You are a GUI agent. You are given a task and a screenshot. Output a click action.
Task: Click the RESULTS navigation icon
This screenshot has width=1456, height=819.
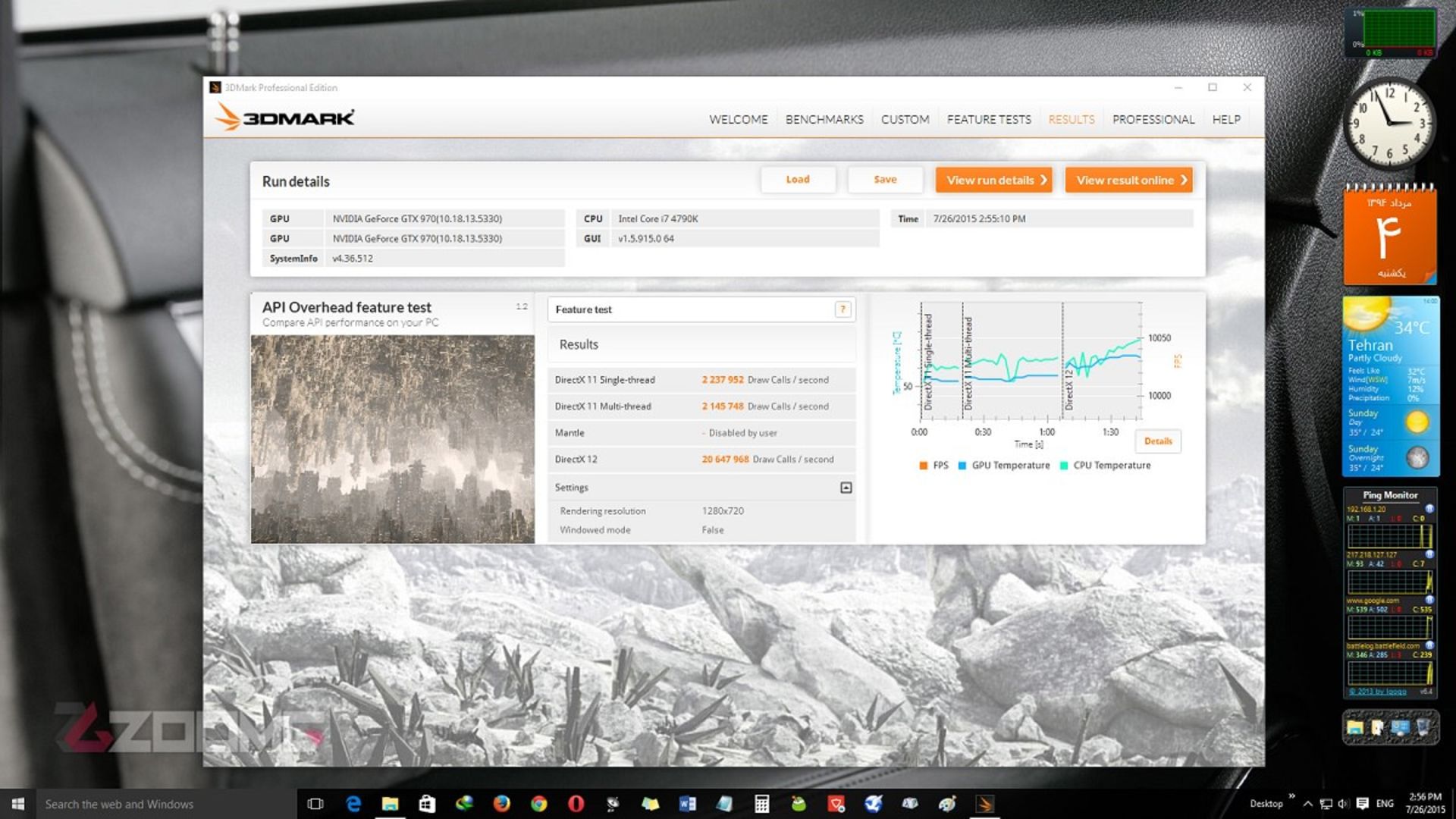click(x=1069, y=119)
